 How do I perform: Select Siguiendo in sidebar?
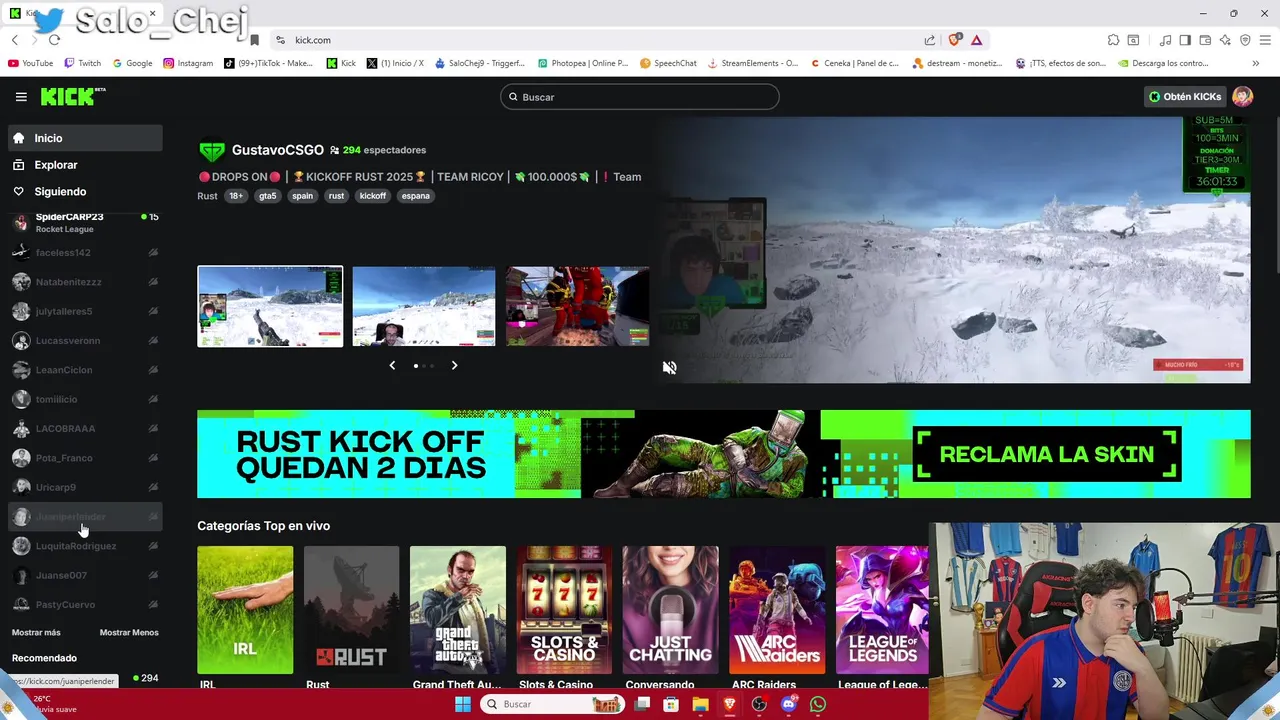[85, 191]
